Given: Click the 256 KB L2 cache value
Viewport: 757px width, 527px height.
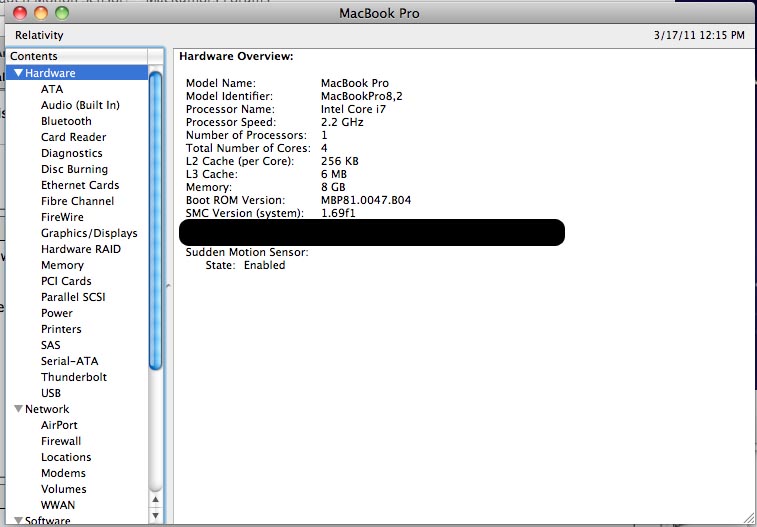Looking at the screenshot, I should coord(340,161).
